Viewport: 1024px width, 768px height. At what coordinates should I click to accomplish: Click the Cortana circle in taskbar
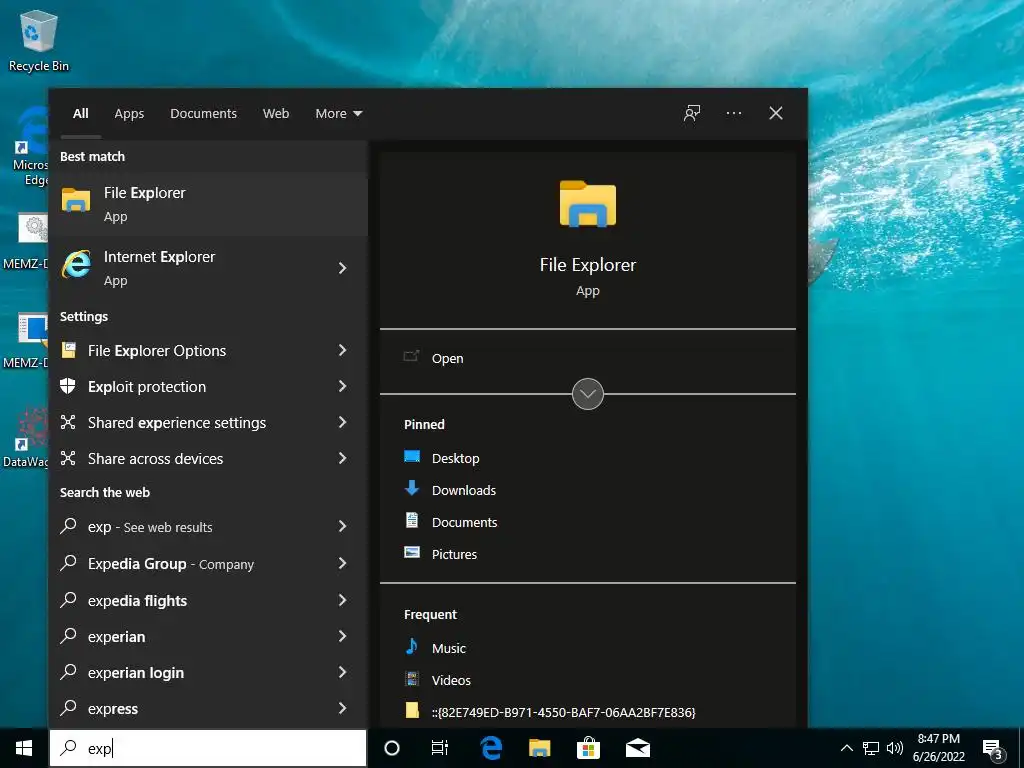point(392,748)
